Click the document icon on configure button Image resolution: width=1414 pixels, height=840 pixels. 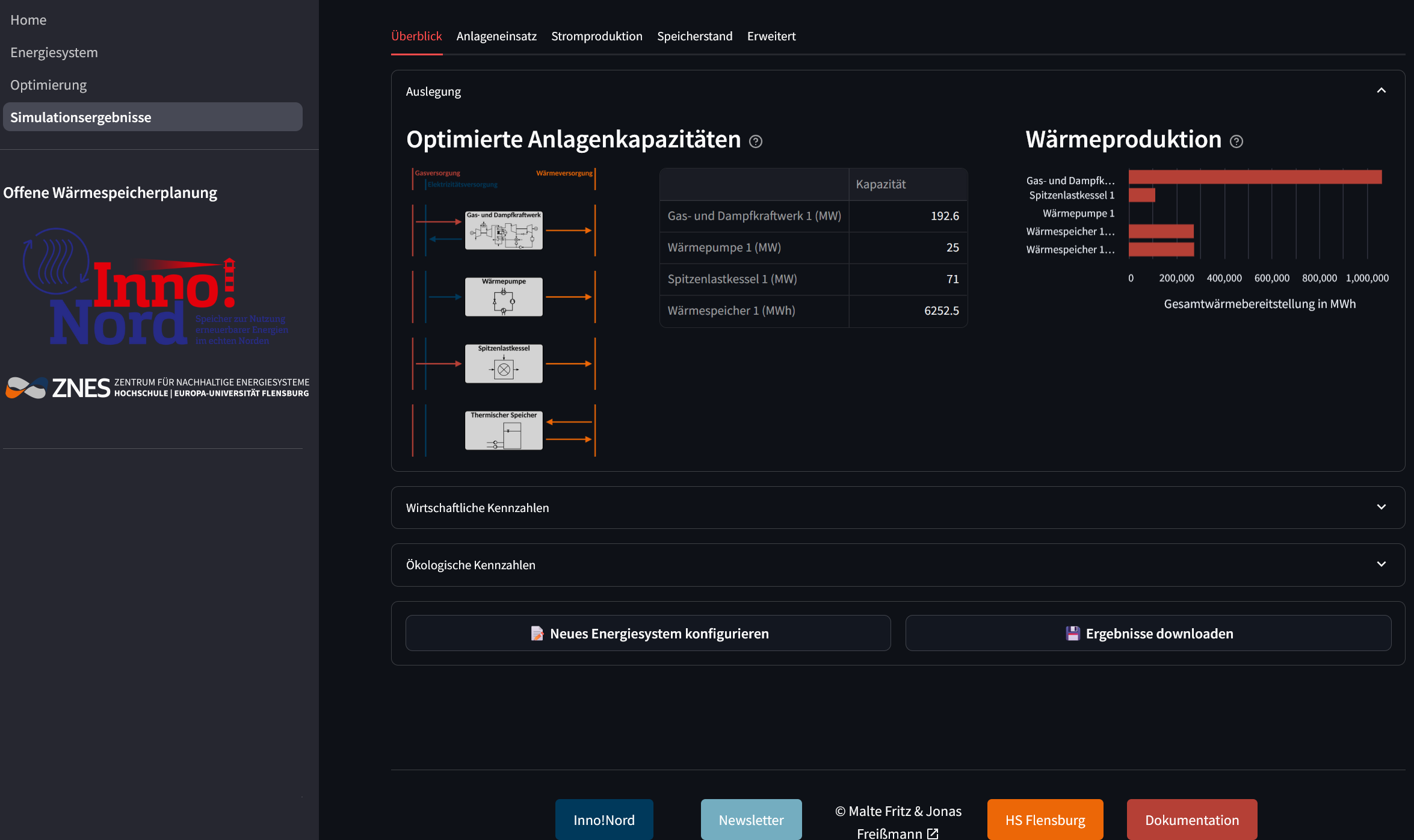point(537,633)
